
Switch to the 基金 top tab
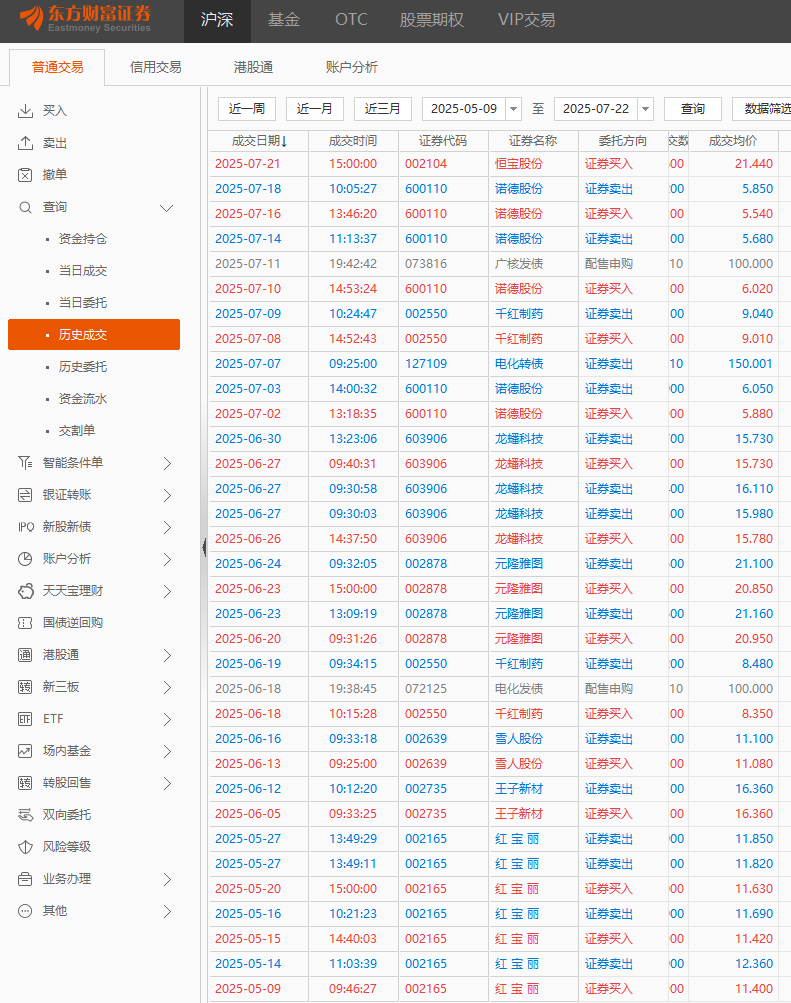point(284,20)
